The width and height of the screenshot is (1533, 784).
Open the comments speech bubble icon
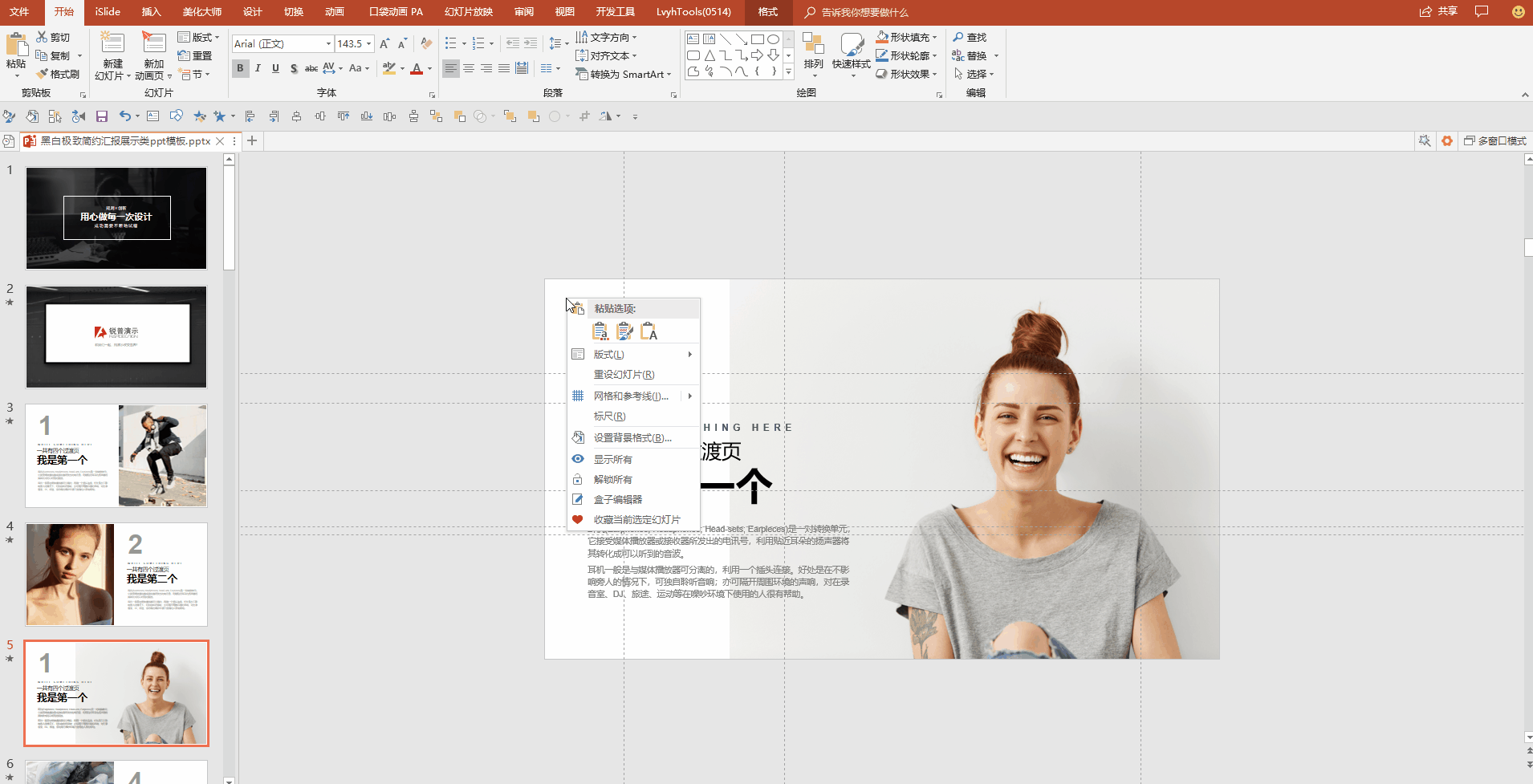coord(1482,12)
